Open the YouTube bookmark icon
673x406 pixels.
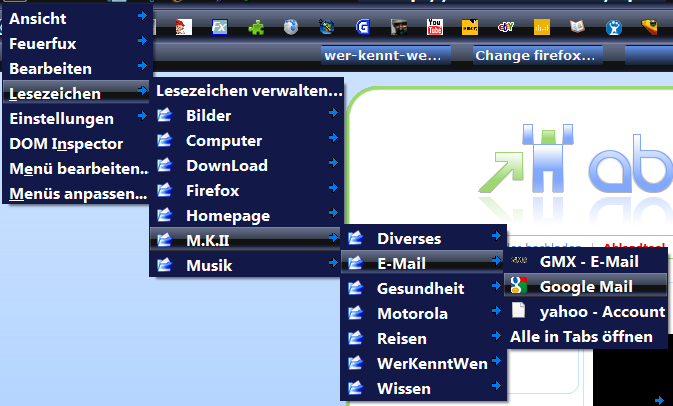point(434,27)
